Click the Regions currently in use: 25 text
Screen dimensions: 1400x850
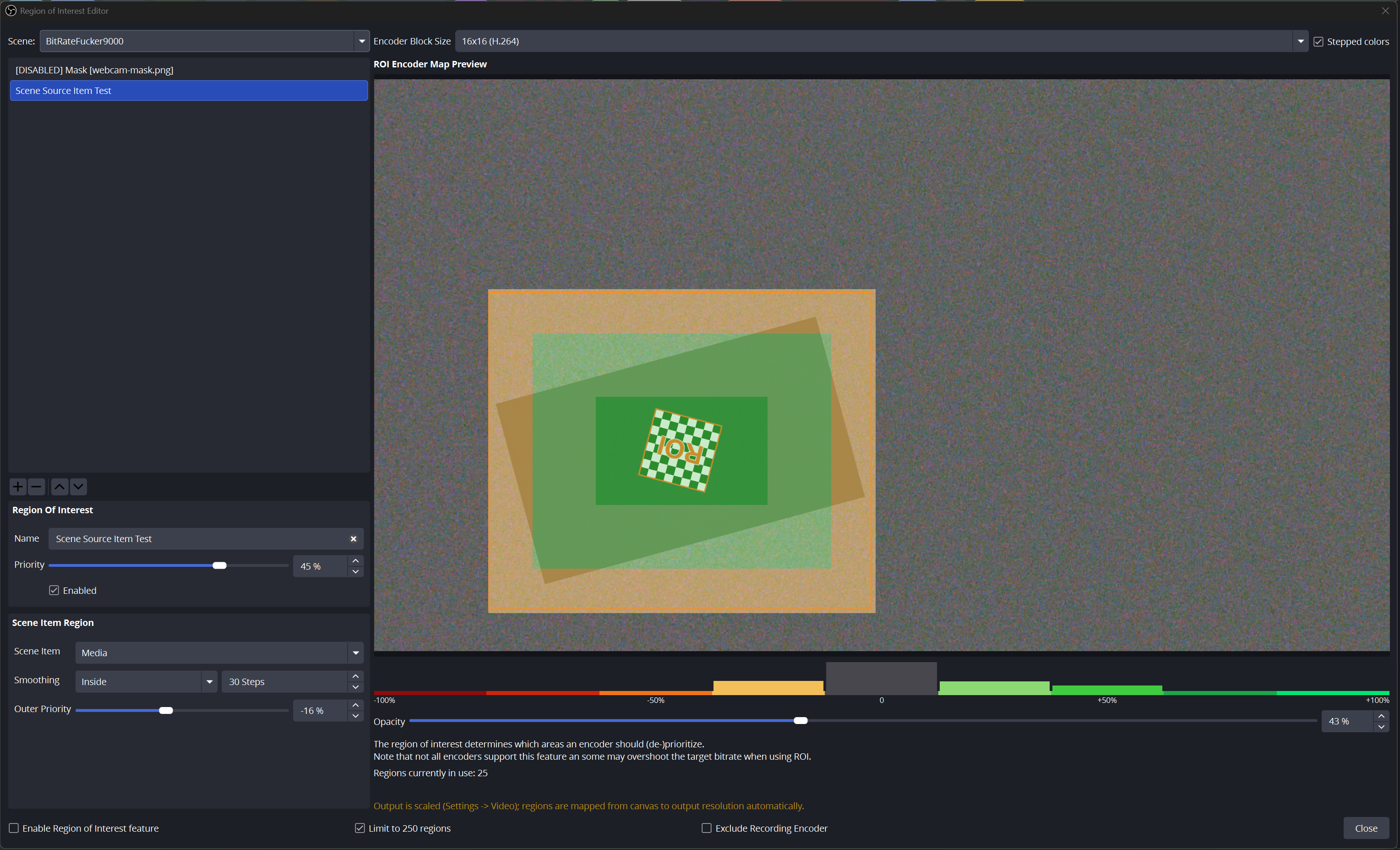pos(430,773)
